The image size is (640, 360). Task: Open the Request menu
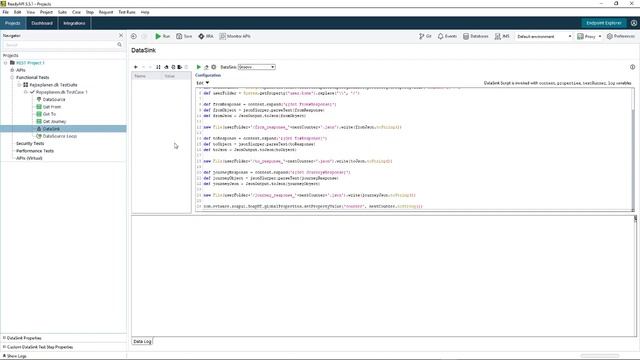pos(106,12)
